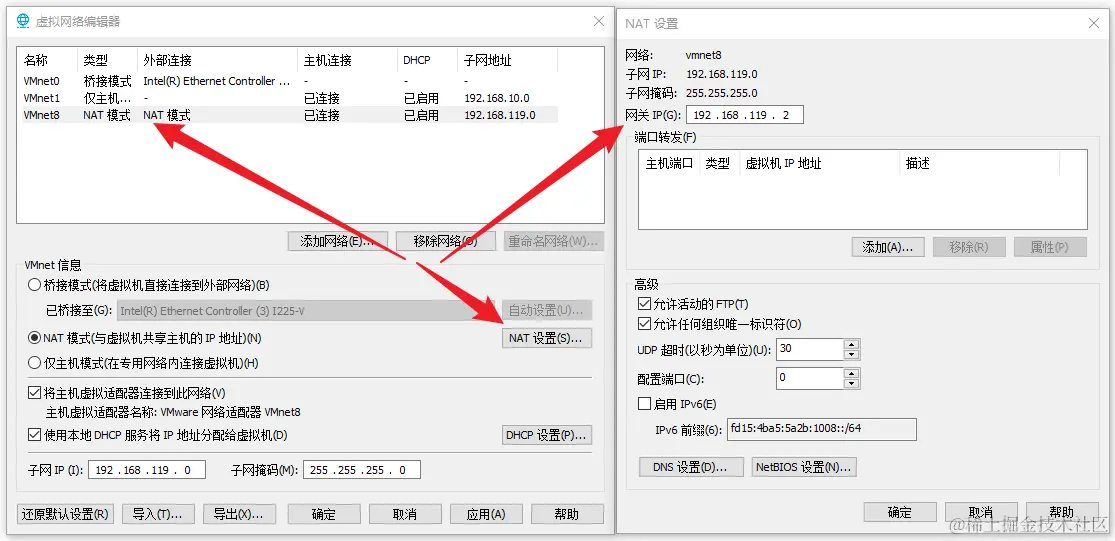Viewport: 1115px width, 541px height.
Task: Select the VMnet8 row in network list
Action: [289, 115]
